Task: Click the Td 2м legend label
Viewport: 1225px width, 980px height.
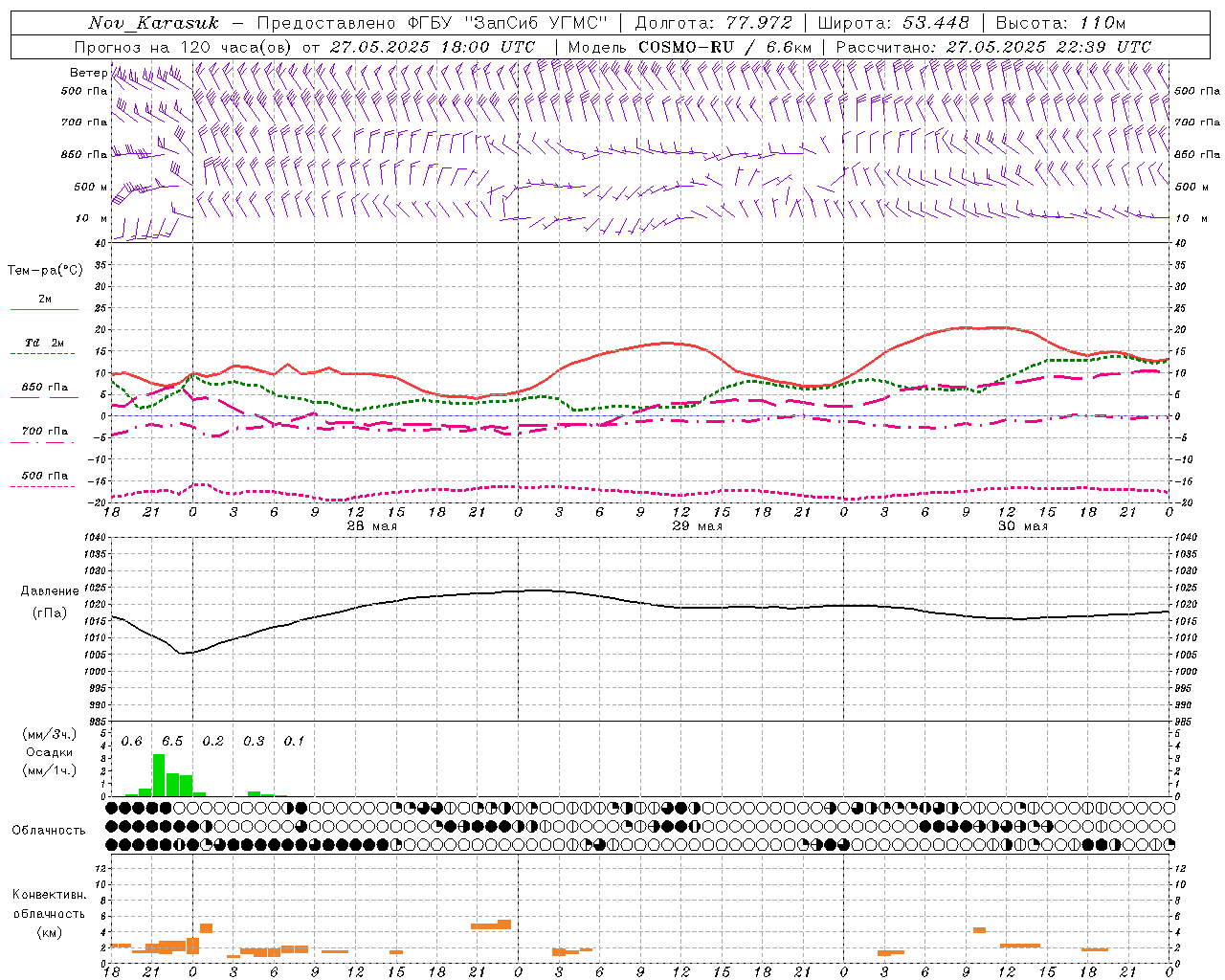Action: pos(45,343)
